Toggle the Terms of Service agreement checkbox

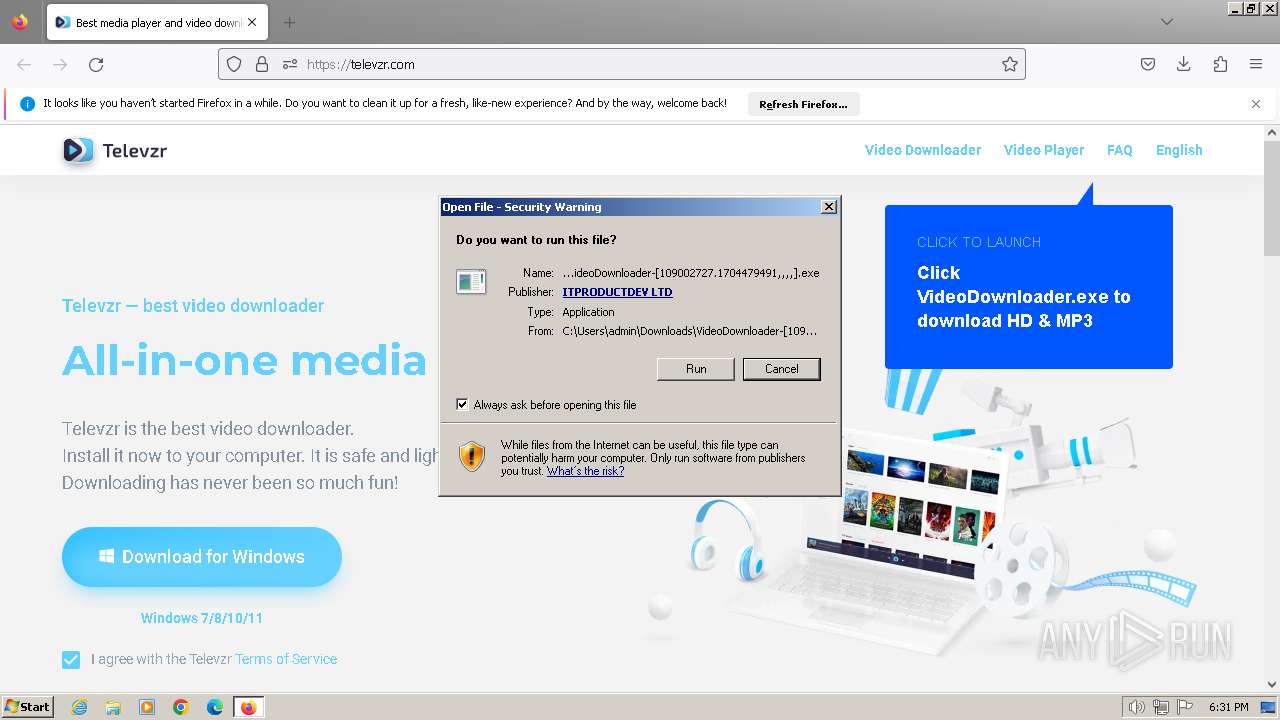(71, 660)
